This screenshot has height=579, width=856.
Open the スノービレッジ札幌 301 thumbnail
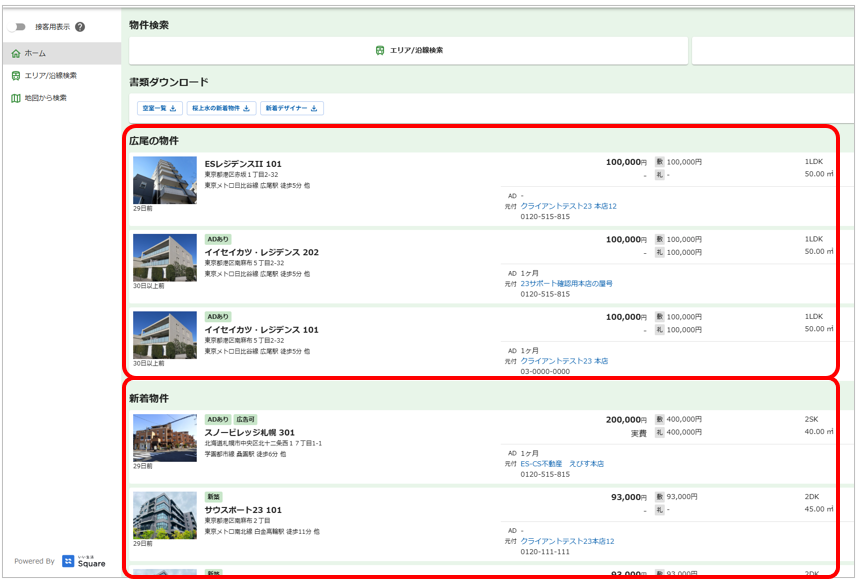point(165,438)
